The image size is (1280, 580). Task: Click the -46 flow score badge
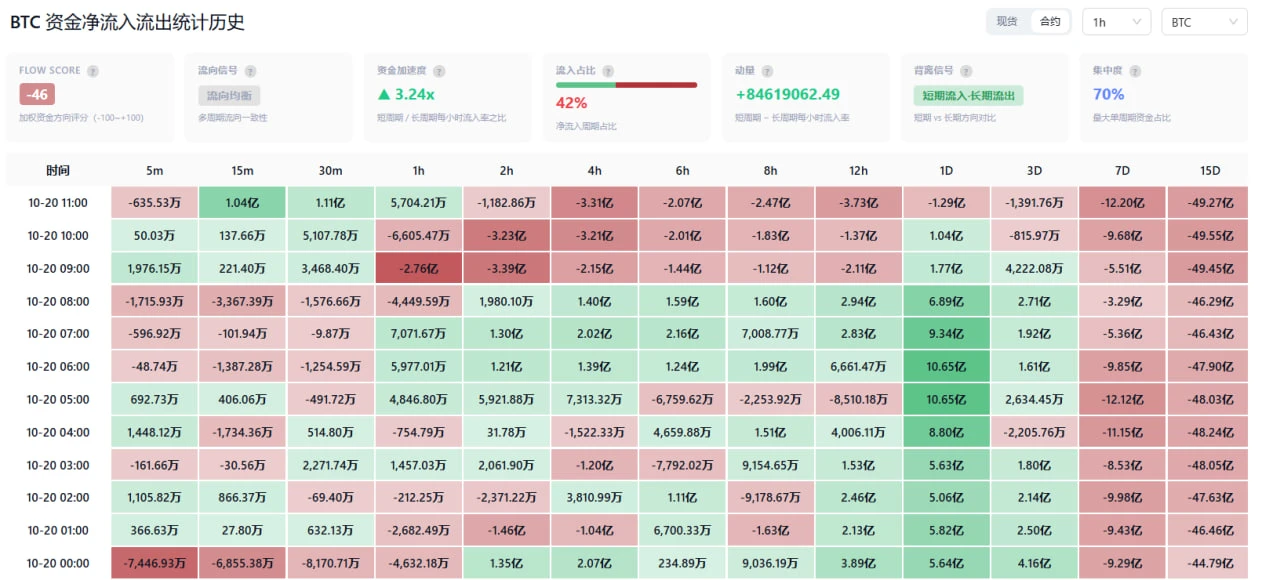pos(37,95)
